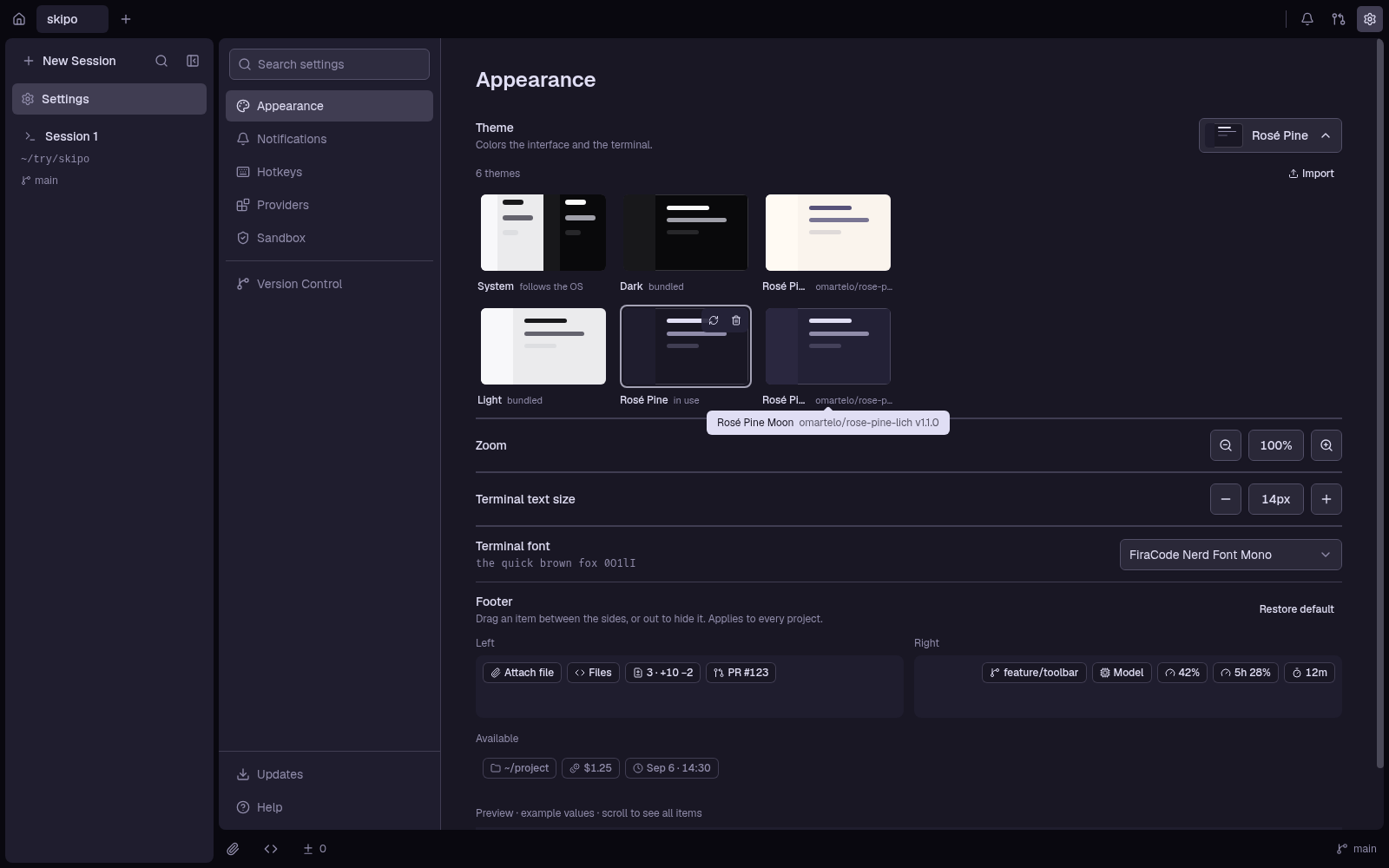1389x868 pixels.
Task: Delete the Rosé Pine theme via trash icon
Action: (736, 320)
